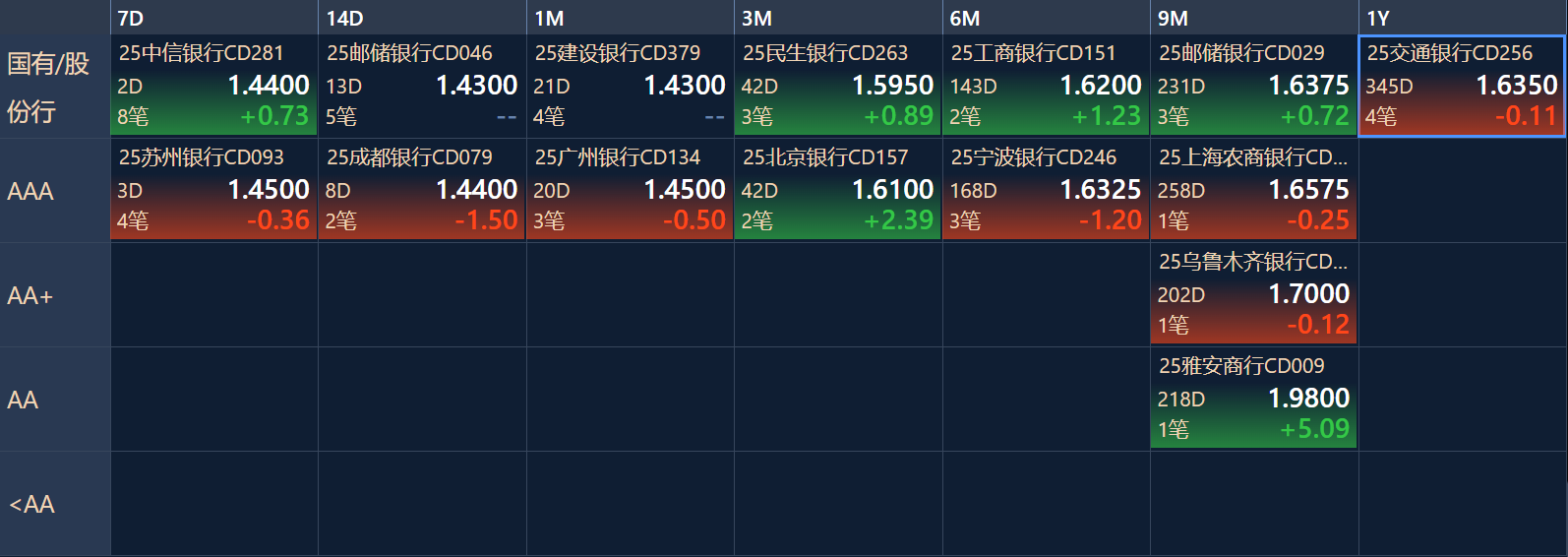
Task: Open the 25交通银行CD256 card
Action: tap(1463, 87)
